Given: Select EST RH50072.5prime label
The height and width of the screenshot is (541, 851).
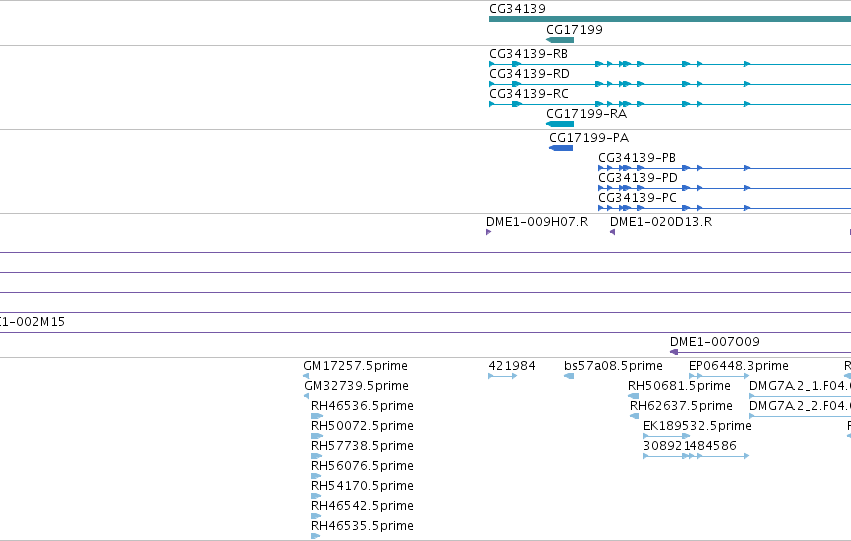Looking at the screenshot, I should coord(362,426).
